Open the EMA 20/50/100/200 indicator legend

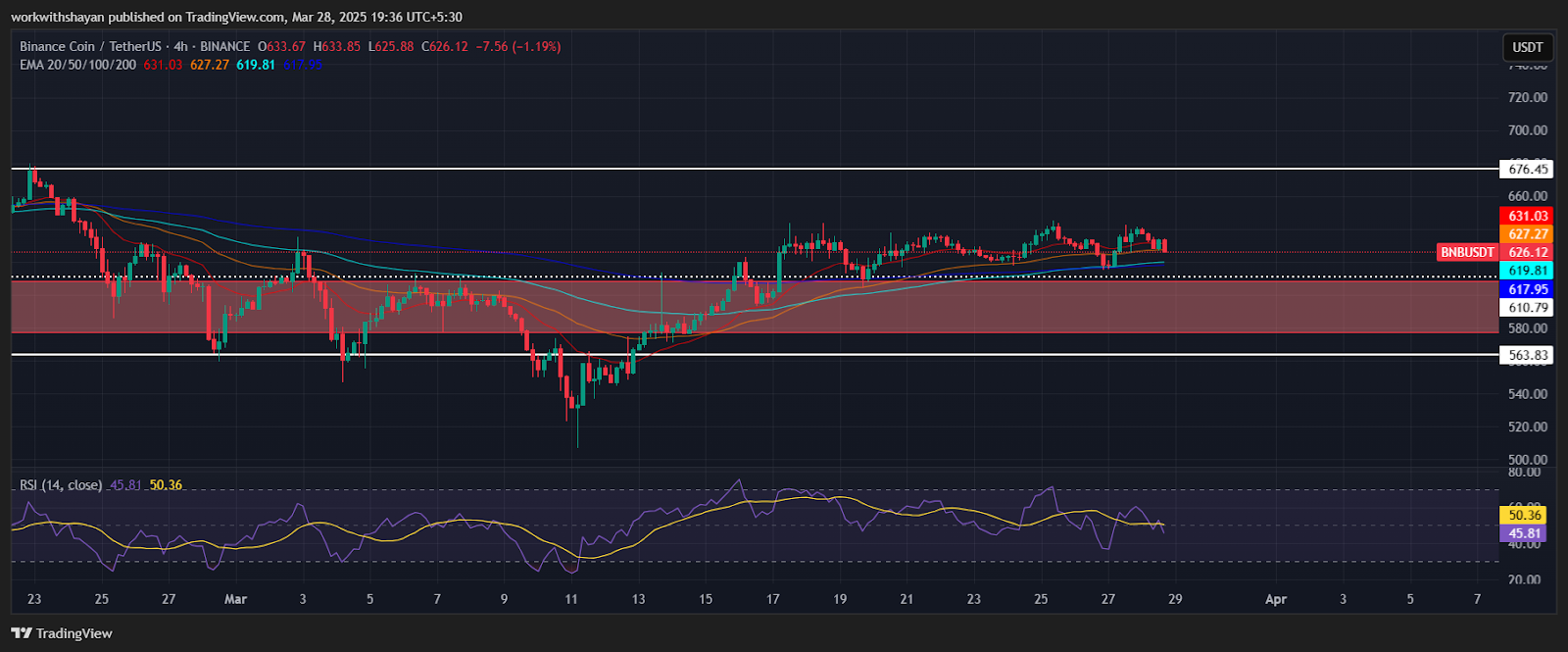(78, 65)
